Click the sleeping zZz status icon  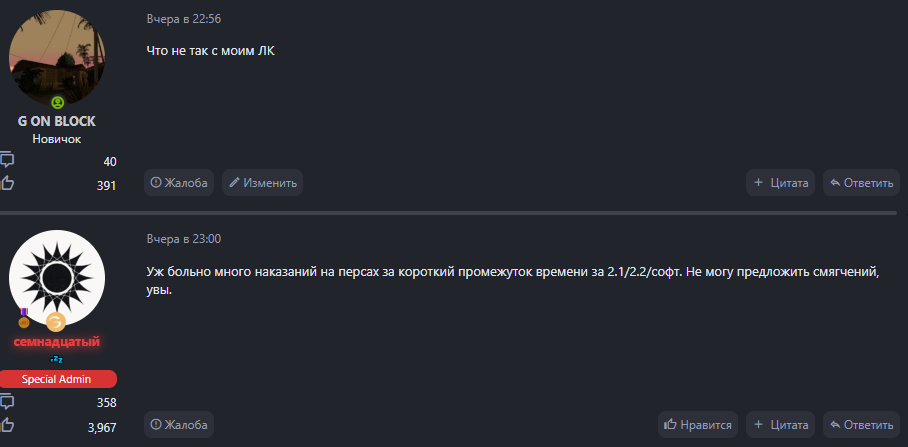57,358
